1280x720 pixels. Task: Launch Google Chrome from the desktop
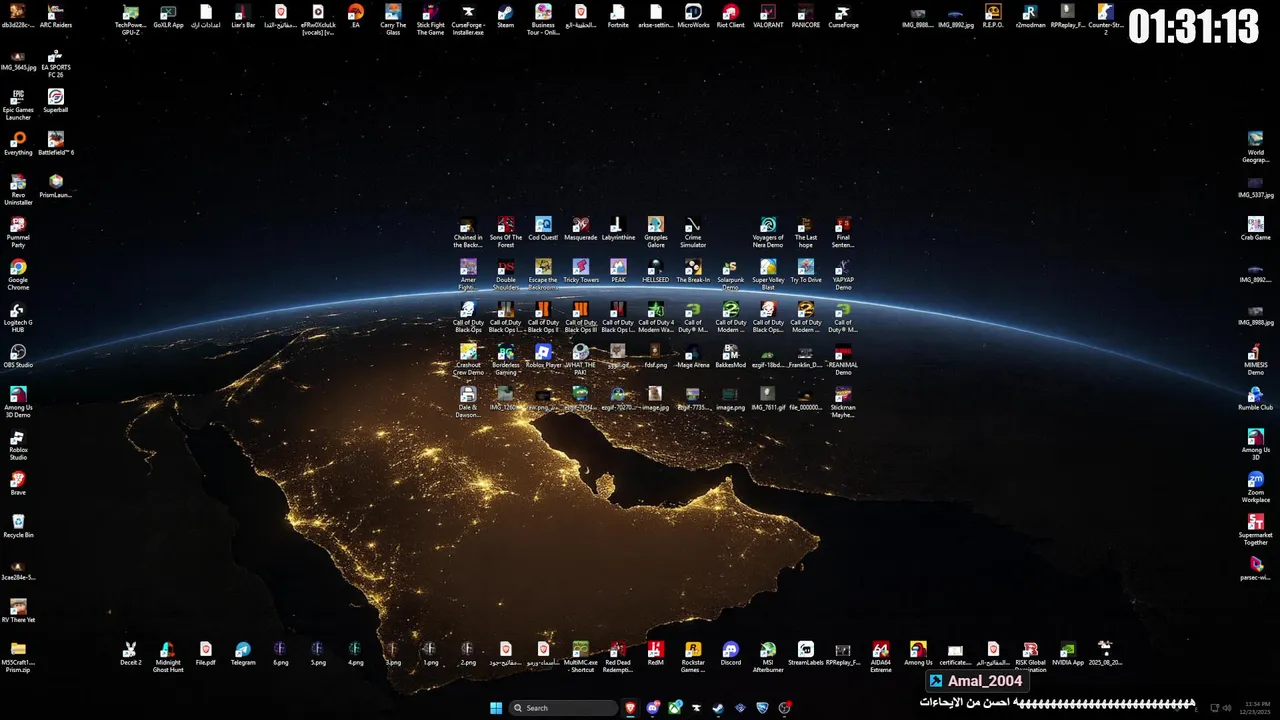pos(18,274)
